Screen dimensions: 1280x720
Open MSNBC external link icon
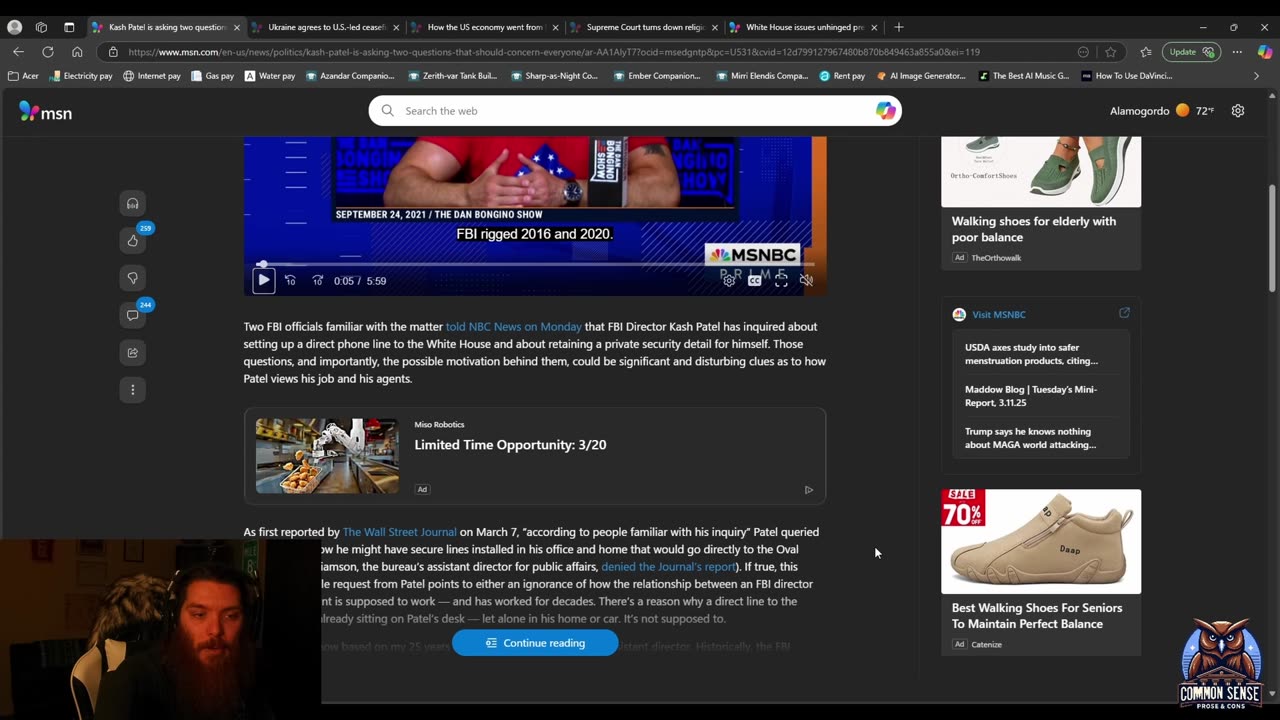point(1124,313)
